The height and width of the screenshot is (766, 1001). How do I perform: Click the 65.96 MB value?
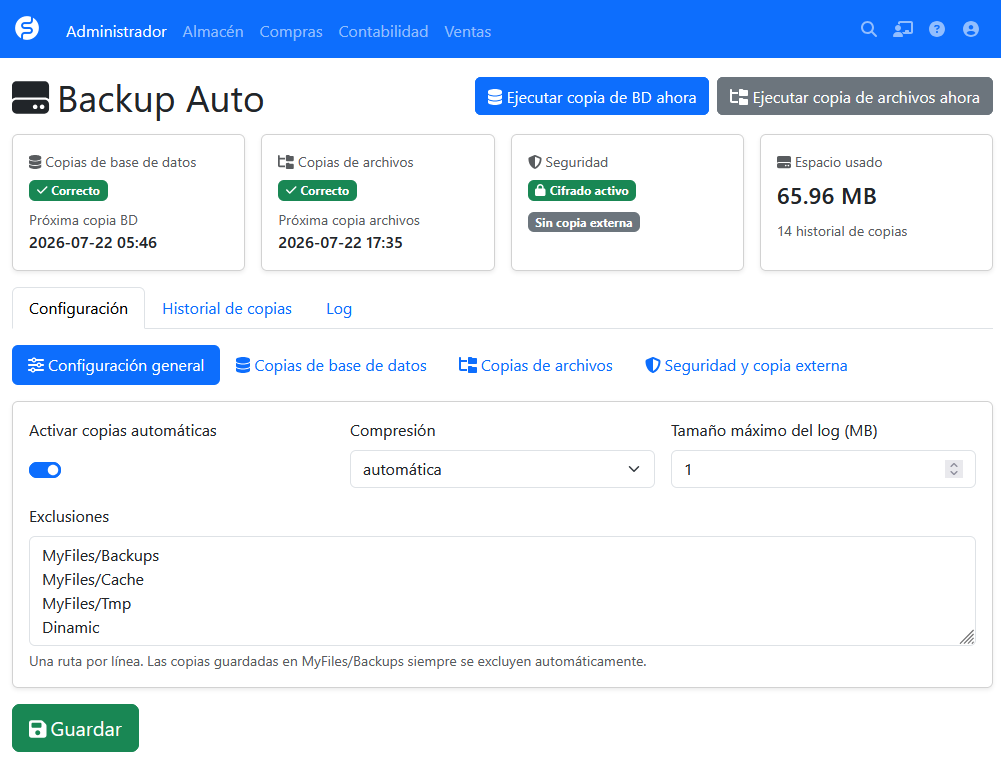[827, 196]
